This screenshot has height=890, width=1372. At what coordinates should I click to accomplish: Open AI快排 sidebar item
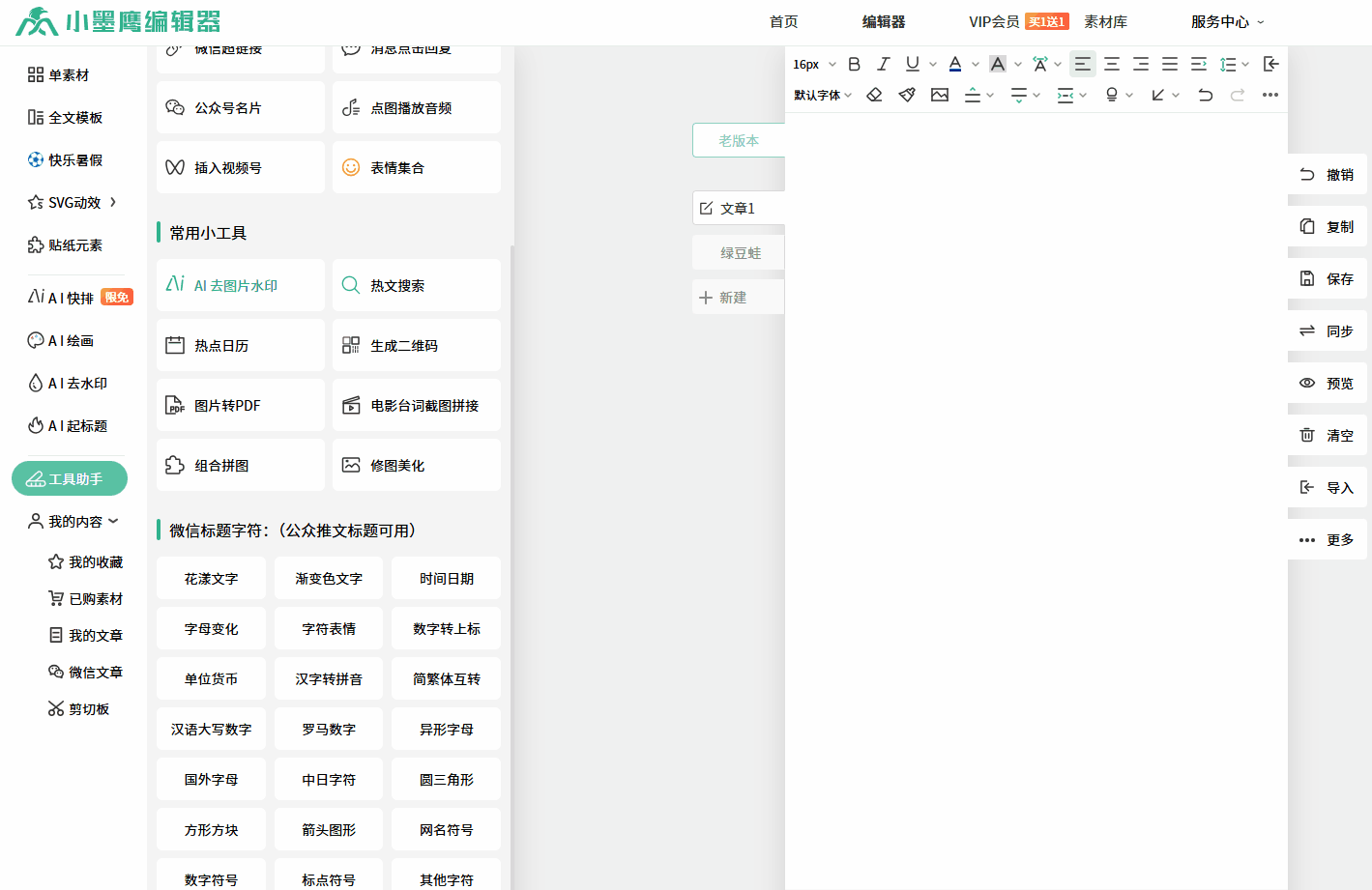pos(79,298)
